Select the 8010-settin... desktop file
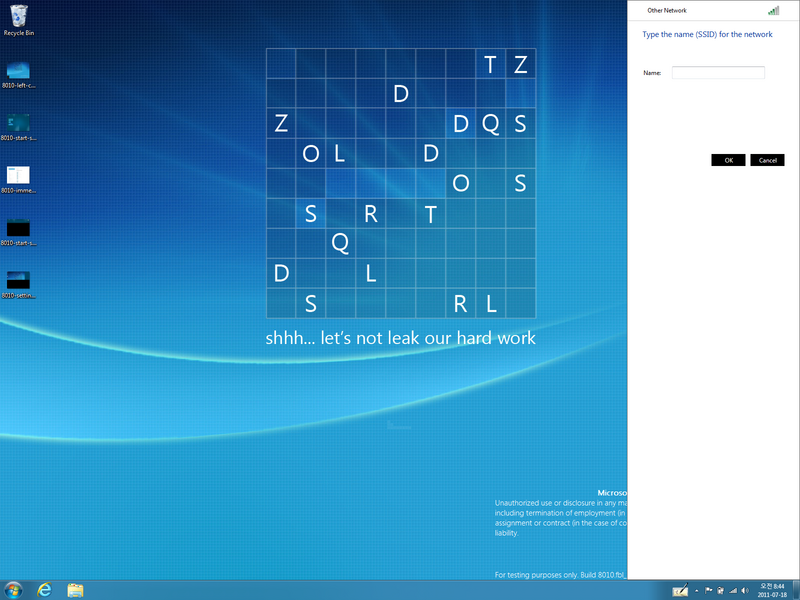Image resolution: width=800 pixels, height=600 pixels. (18, 285)
